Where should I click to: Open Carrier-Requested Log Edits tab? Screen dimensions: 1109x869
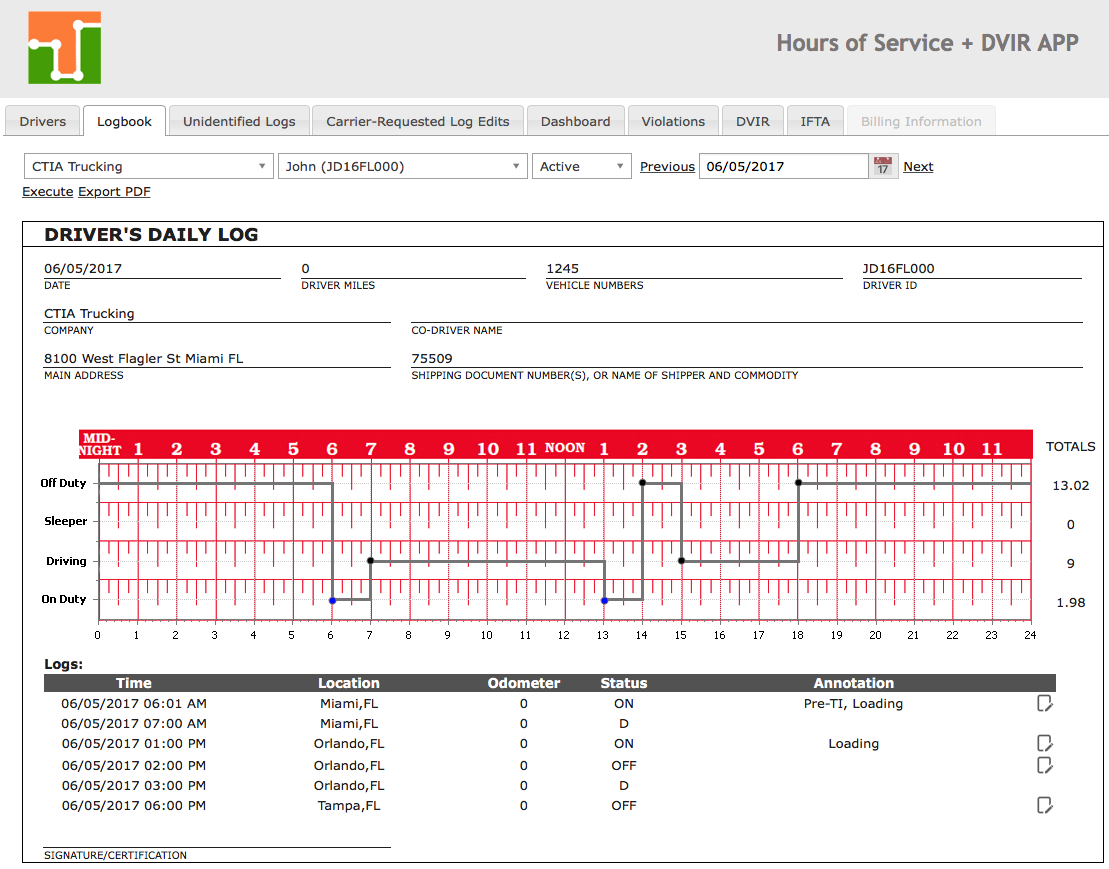coord(418,122)
